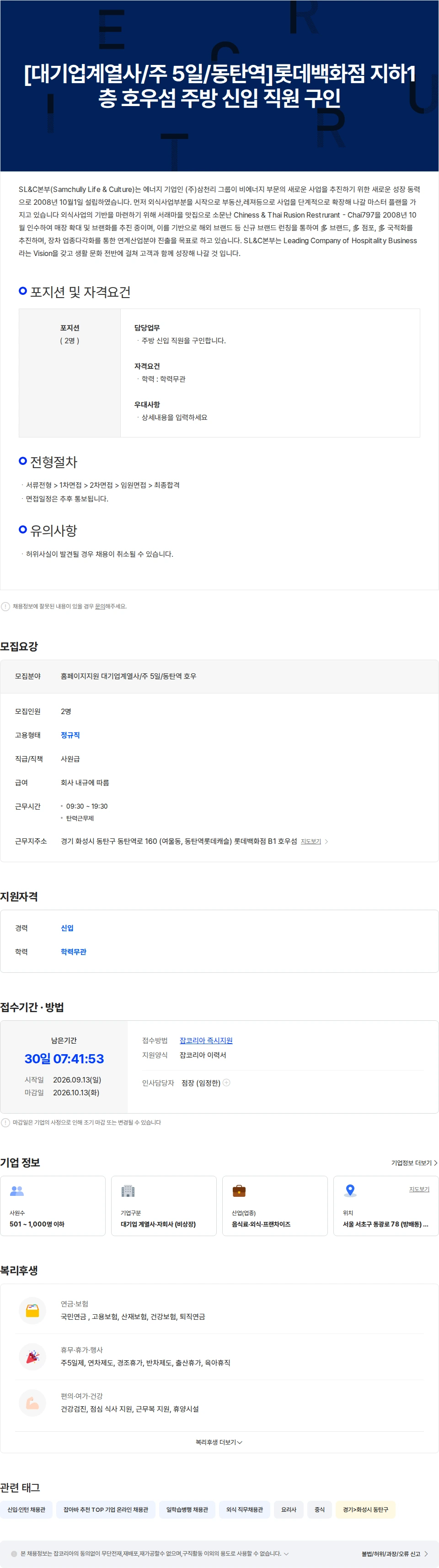Select the 신입·인턴 채용관 tag
The height and width of the screenshot is (1568, 439).
click(26, 1509)
